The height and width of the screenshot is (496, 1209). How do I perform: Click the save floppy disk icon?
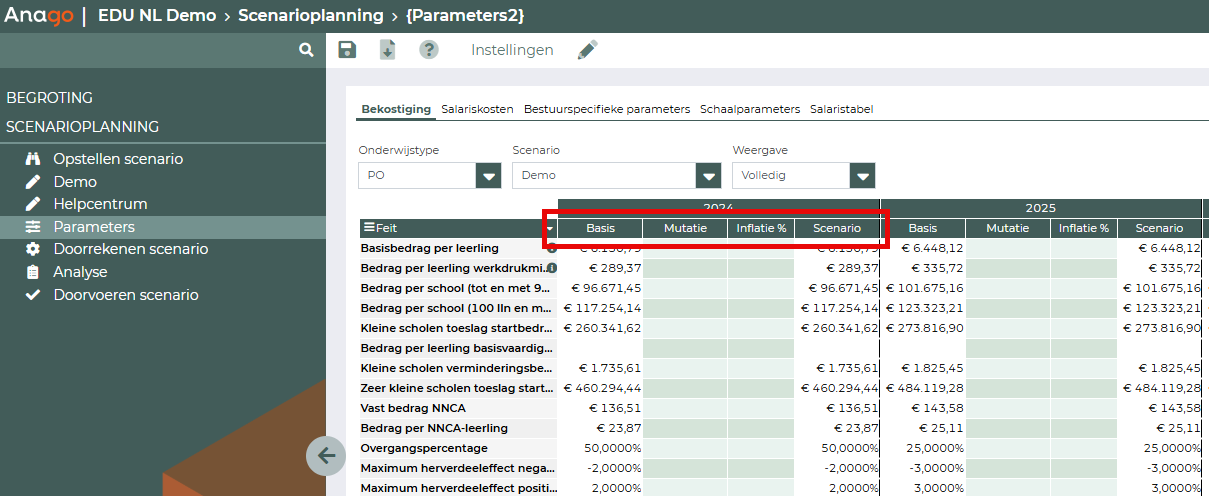[x=347, y=50]
